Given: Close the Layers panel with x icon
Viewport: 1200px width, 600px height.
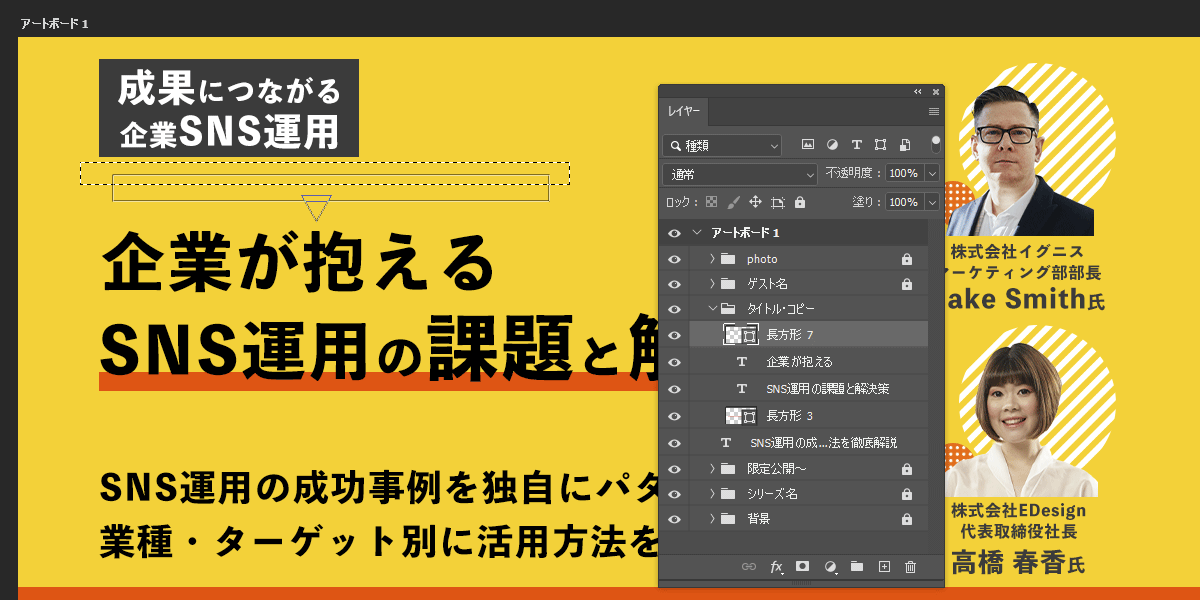Looking at the screenshot, I should click(936, 92).
